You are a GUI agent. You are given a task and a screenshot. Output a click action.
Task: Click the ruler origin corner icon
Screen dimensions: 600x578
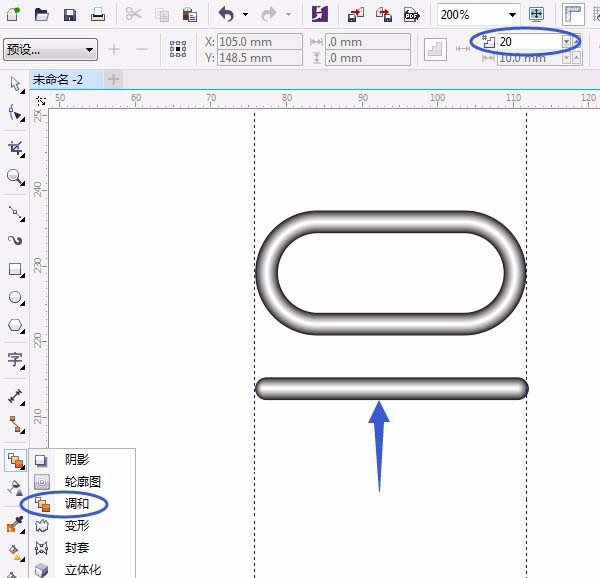click(x=41, y=101)
